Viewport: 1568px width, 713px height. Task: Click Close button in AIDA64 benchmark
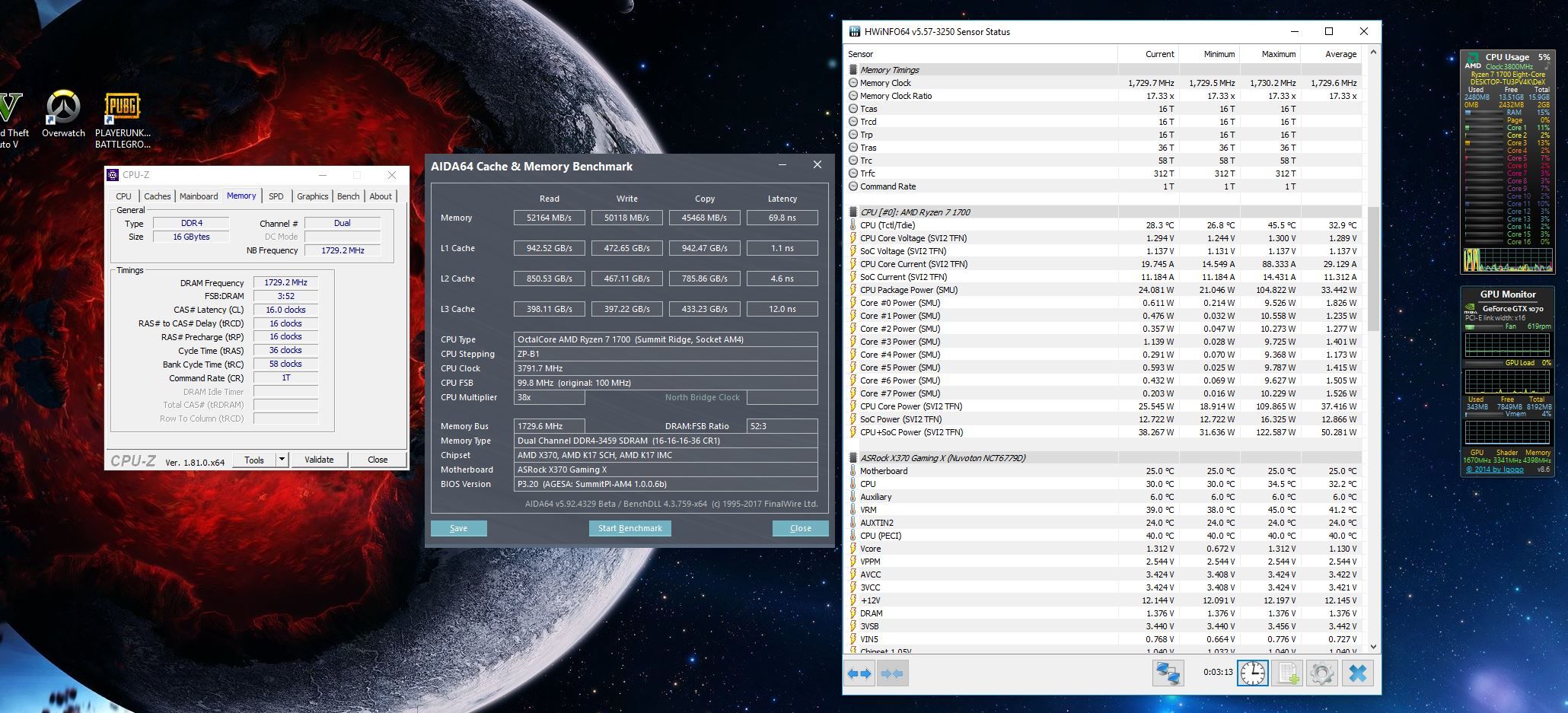point(800,528)
